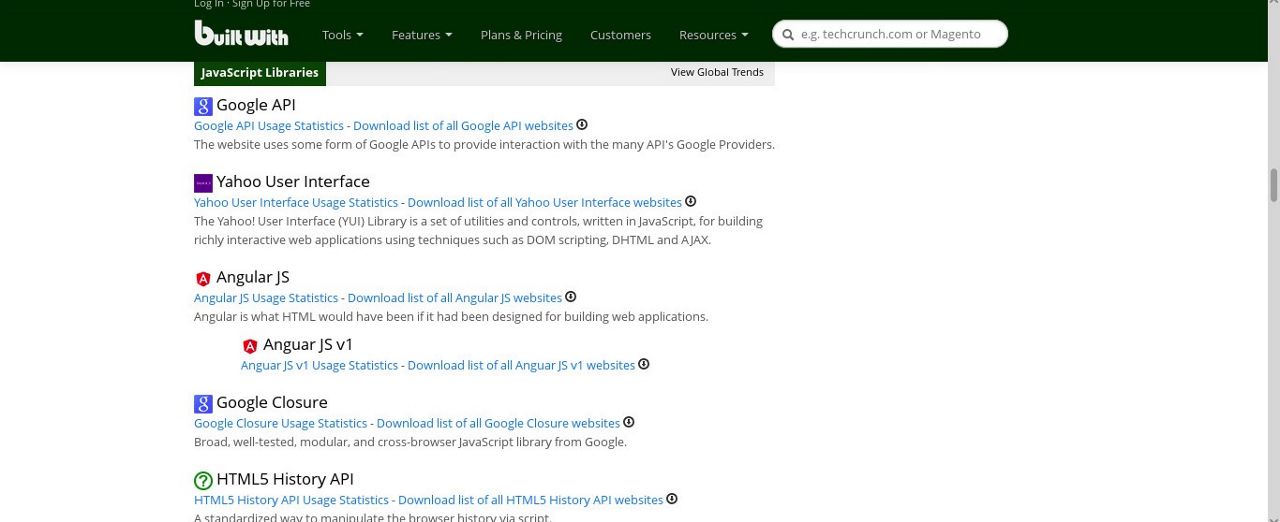Click the Anguar JS v1 heading
The width and height of the screenshot is (1280, 522).
(x=308, y=344)
